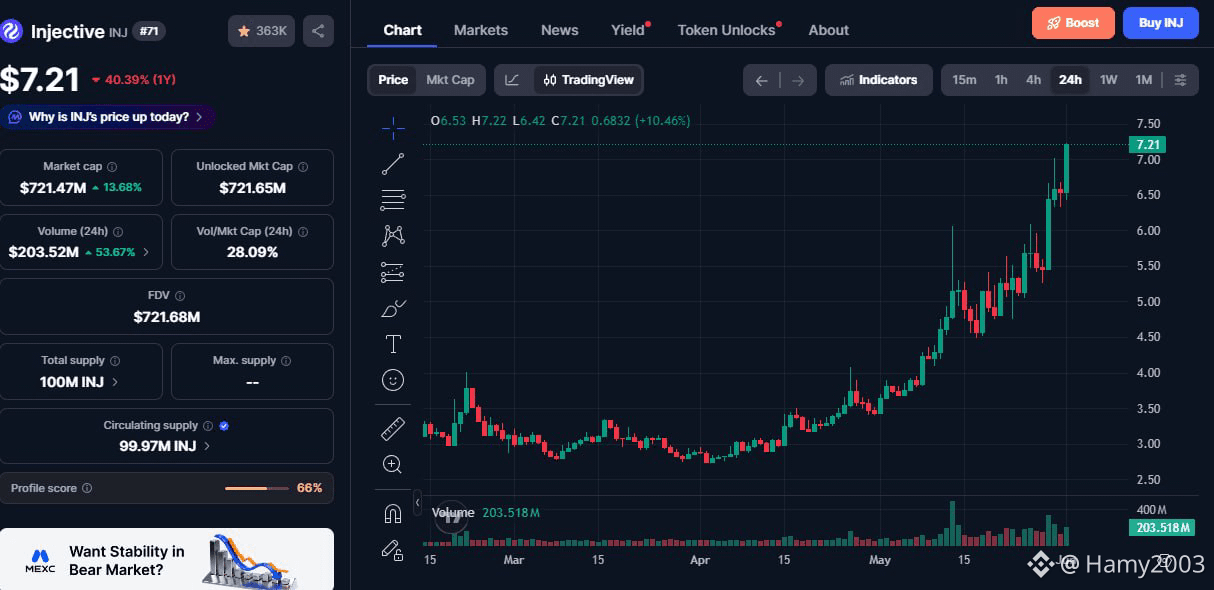This screenshot has height=590, width=1214.
Task: Open the forecasting and measurement tool
Action: click(393, 272)
